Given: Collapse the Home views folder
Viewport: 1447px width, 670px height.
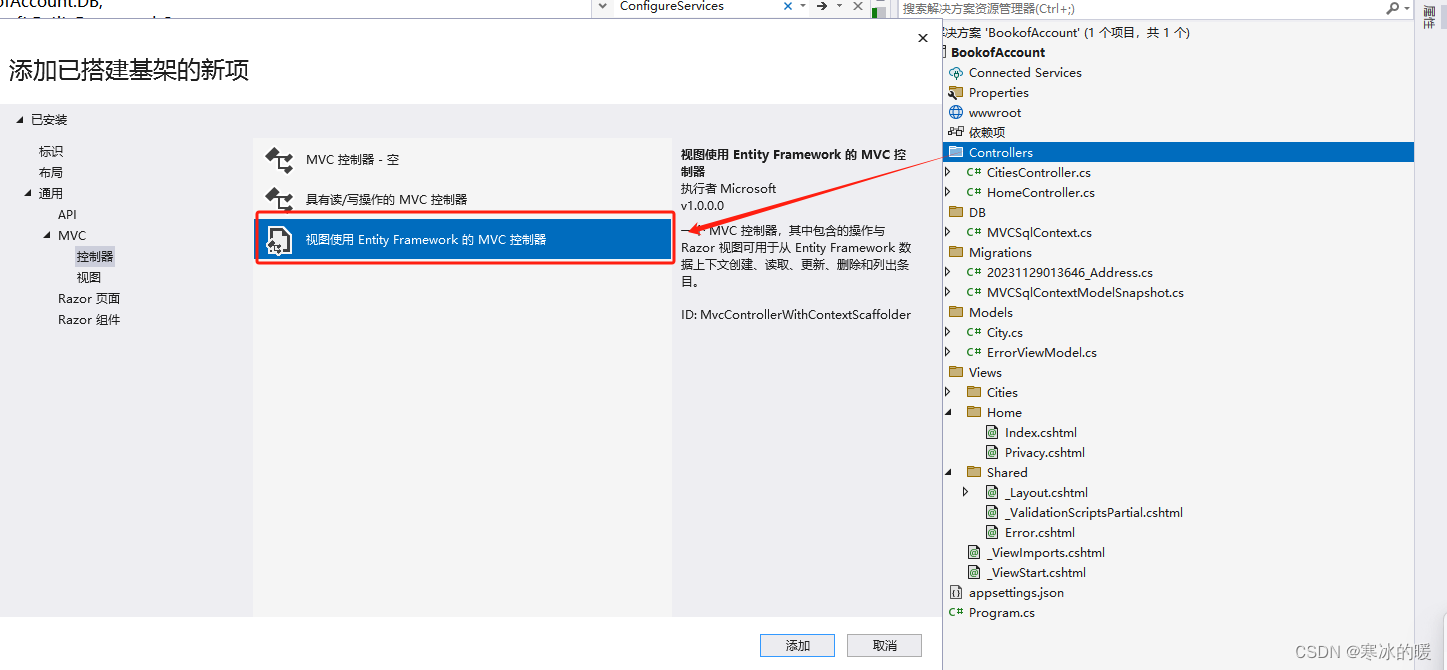Looking at the screenshot, I should pos(948,413).
